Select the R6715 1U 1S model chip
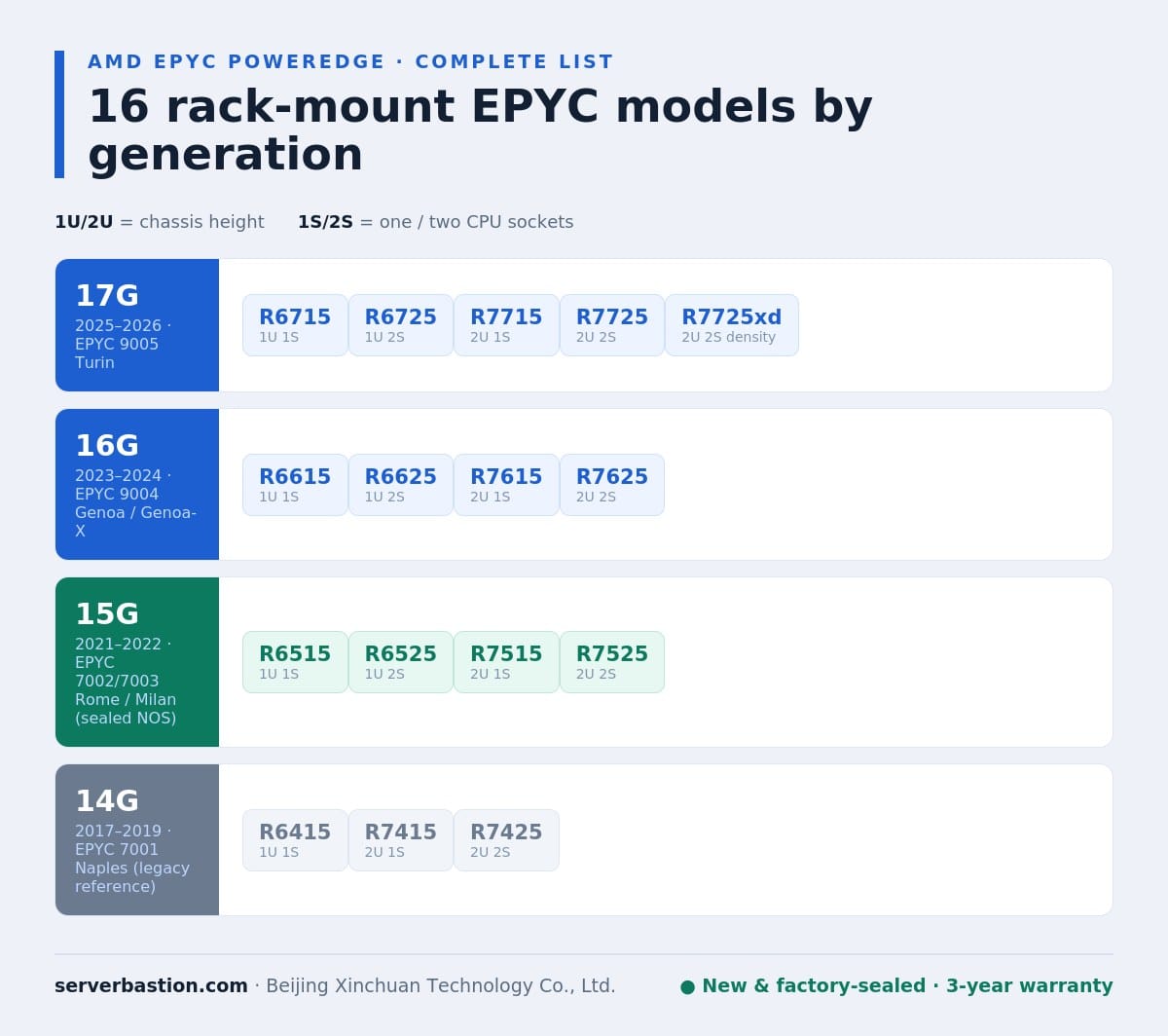Viewport: 1168px width, 1036px height. click(x=295, y=325)
